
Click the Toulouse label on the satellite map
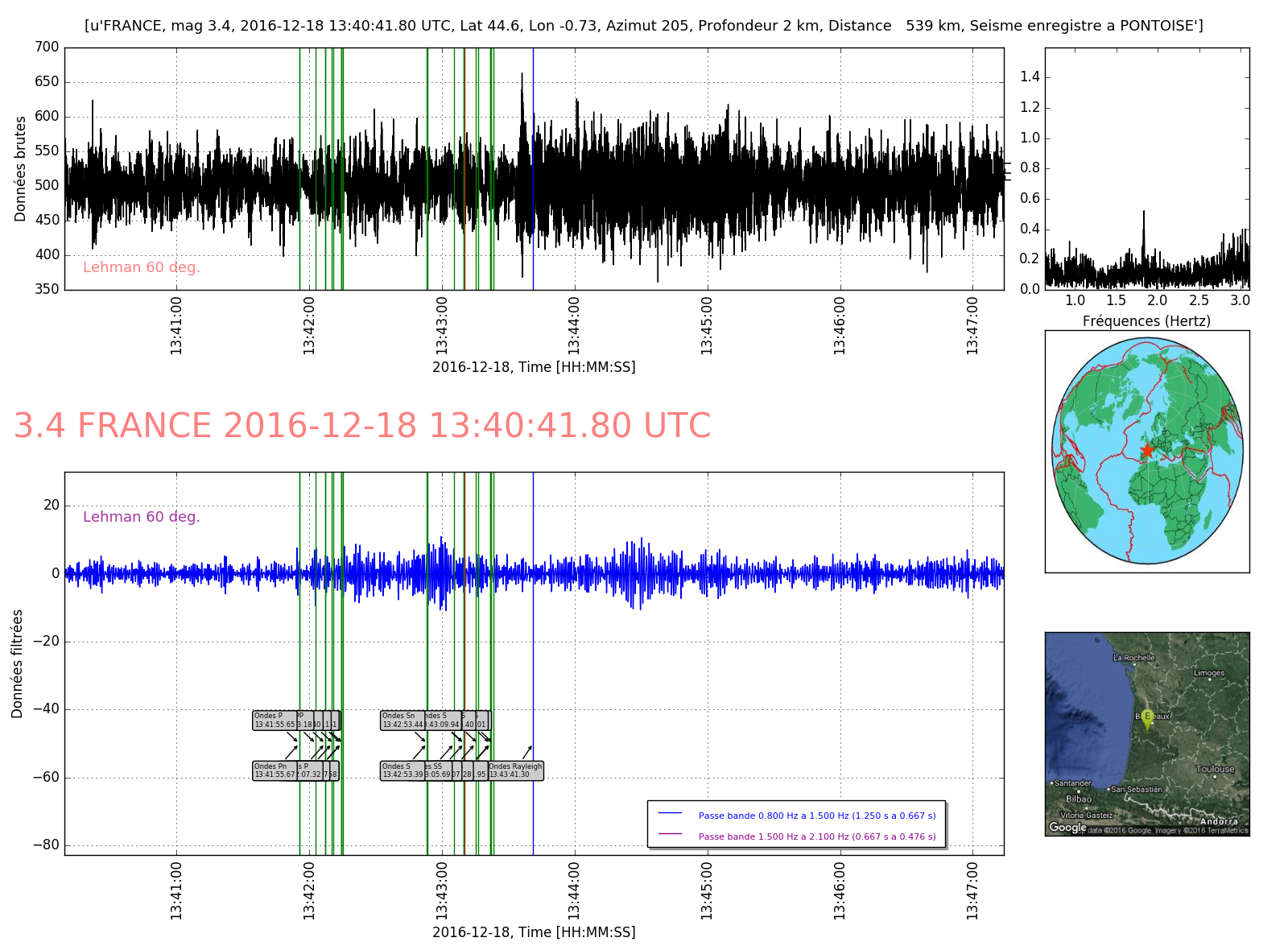click(1215, 769)
